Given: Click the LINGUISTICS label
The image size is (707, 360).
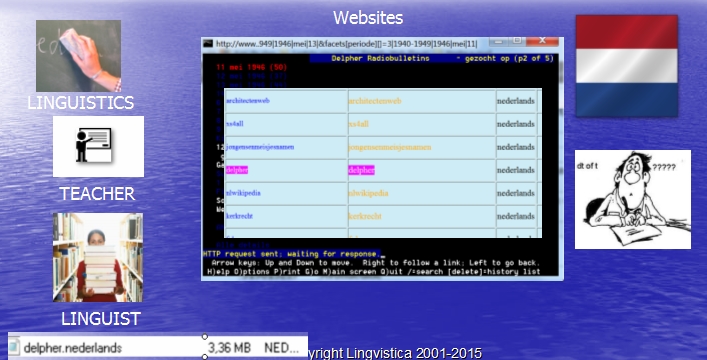Looking at the screenshot, I should tap(81, 102).
